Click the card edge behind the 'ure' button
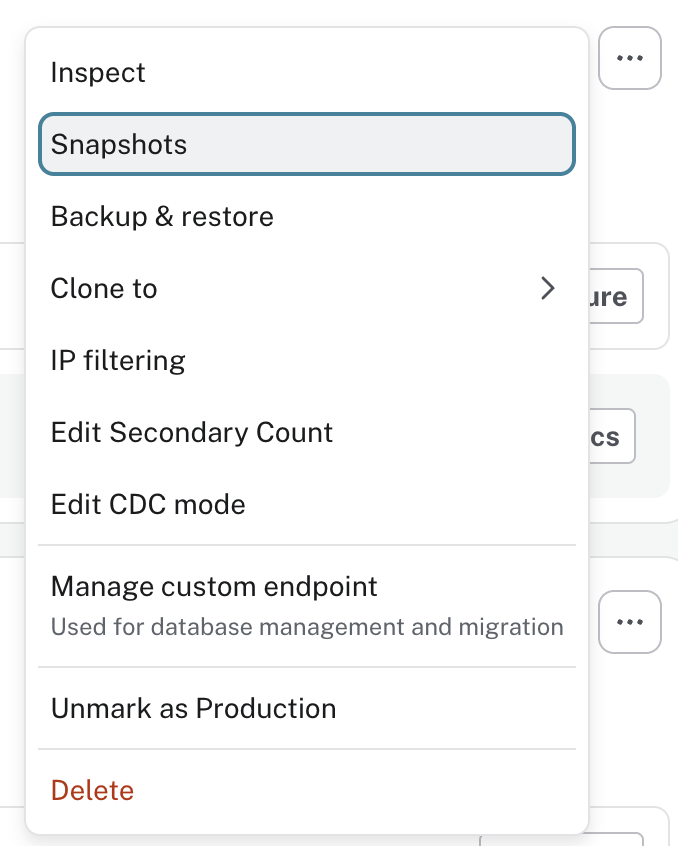Viewport: 678px width, 846px height. coord(666,296)
